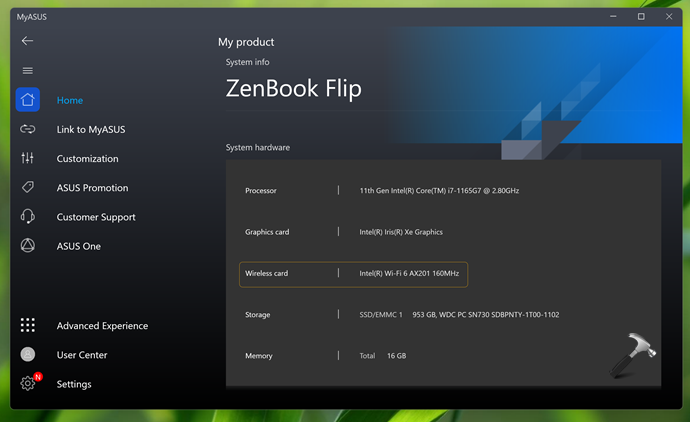Click the Link to MyASUS icon
This screenshot has width=690, height=422.
tap(27, 129)
